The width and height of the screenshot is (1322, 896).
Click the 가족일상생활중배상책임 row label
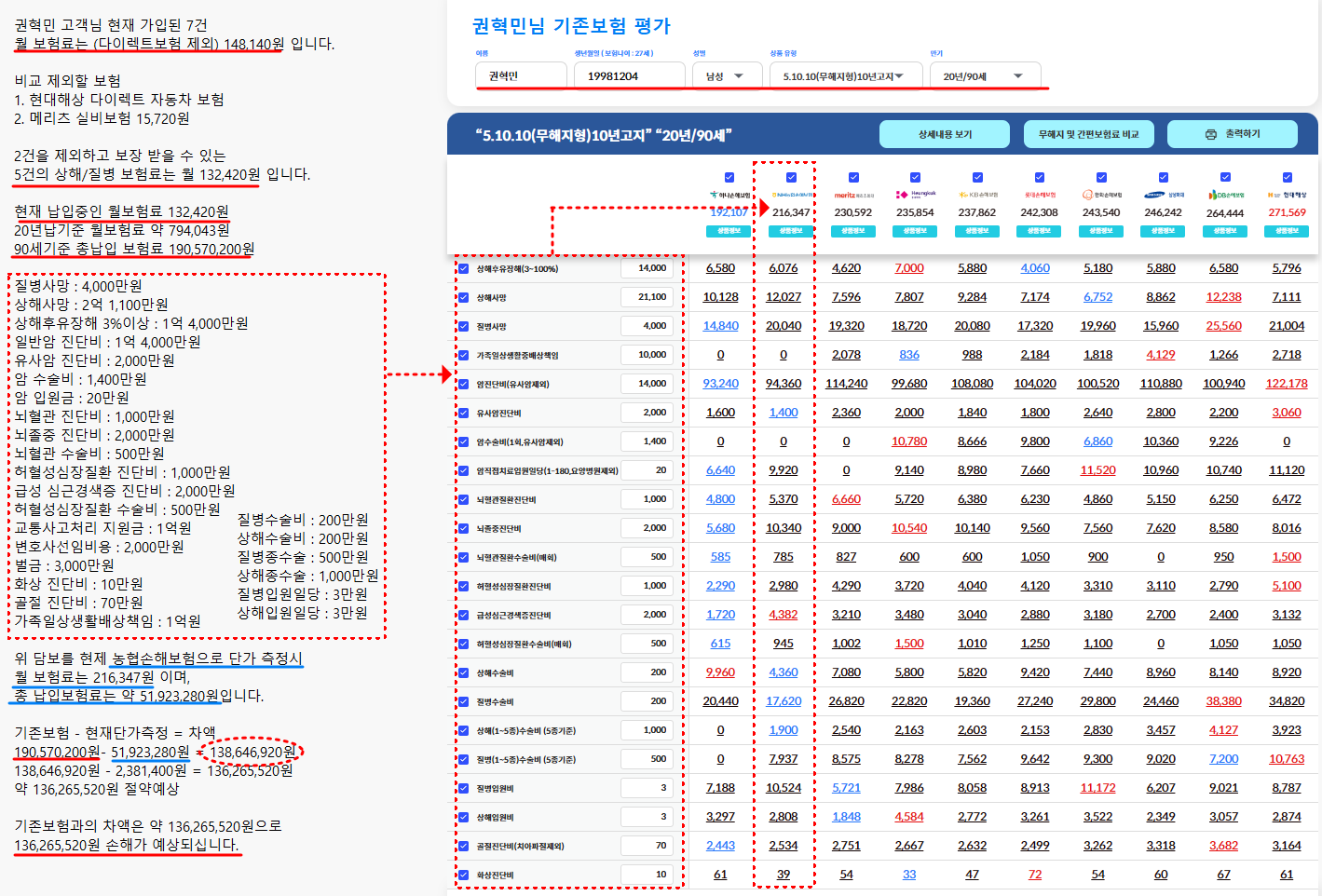(x=517, y=356)
